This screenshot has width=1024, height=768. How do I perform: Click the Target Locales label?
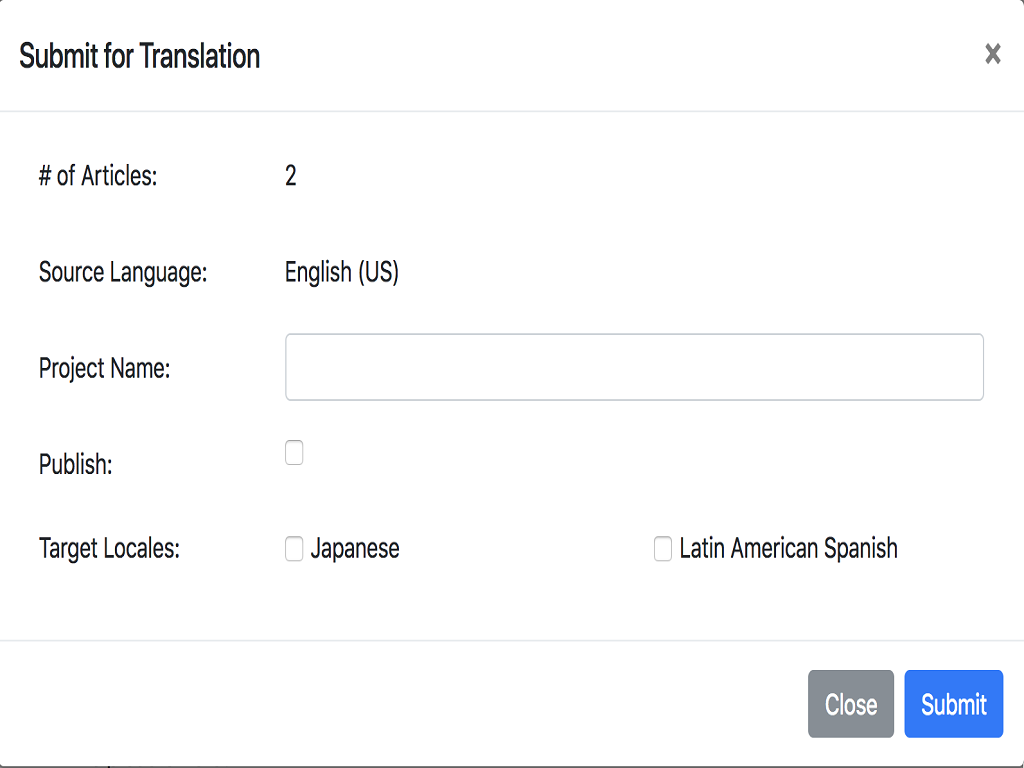[109, 548]
